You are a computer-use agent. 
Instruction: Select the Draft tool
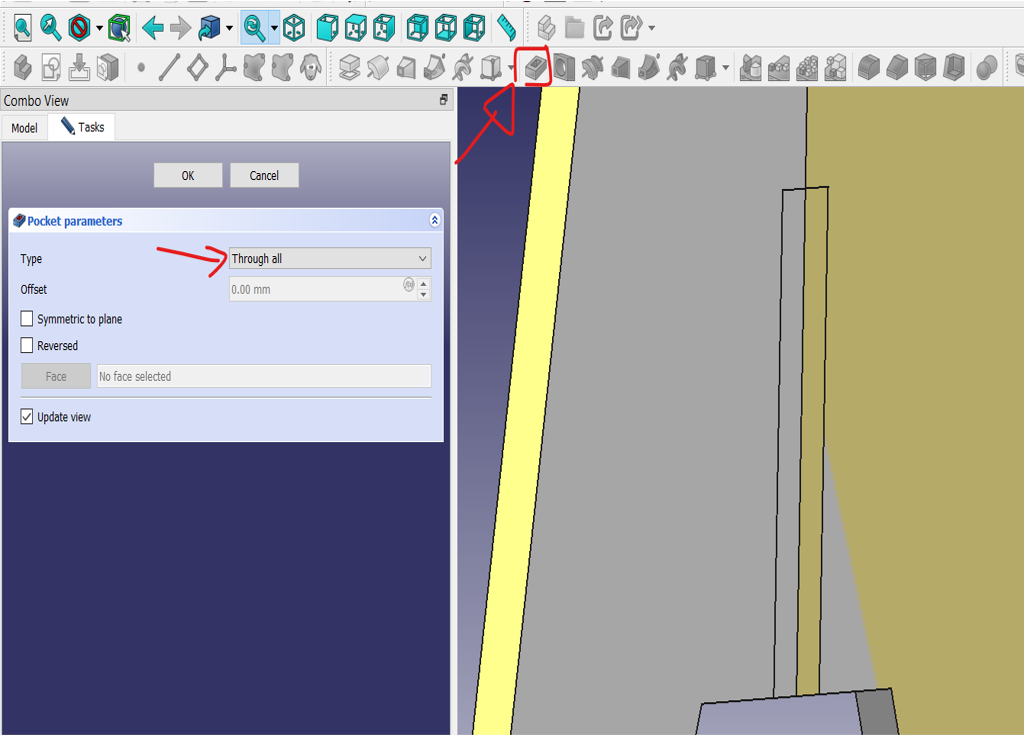925,67
